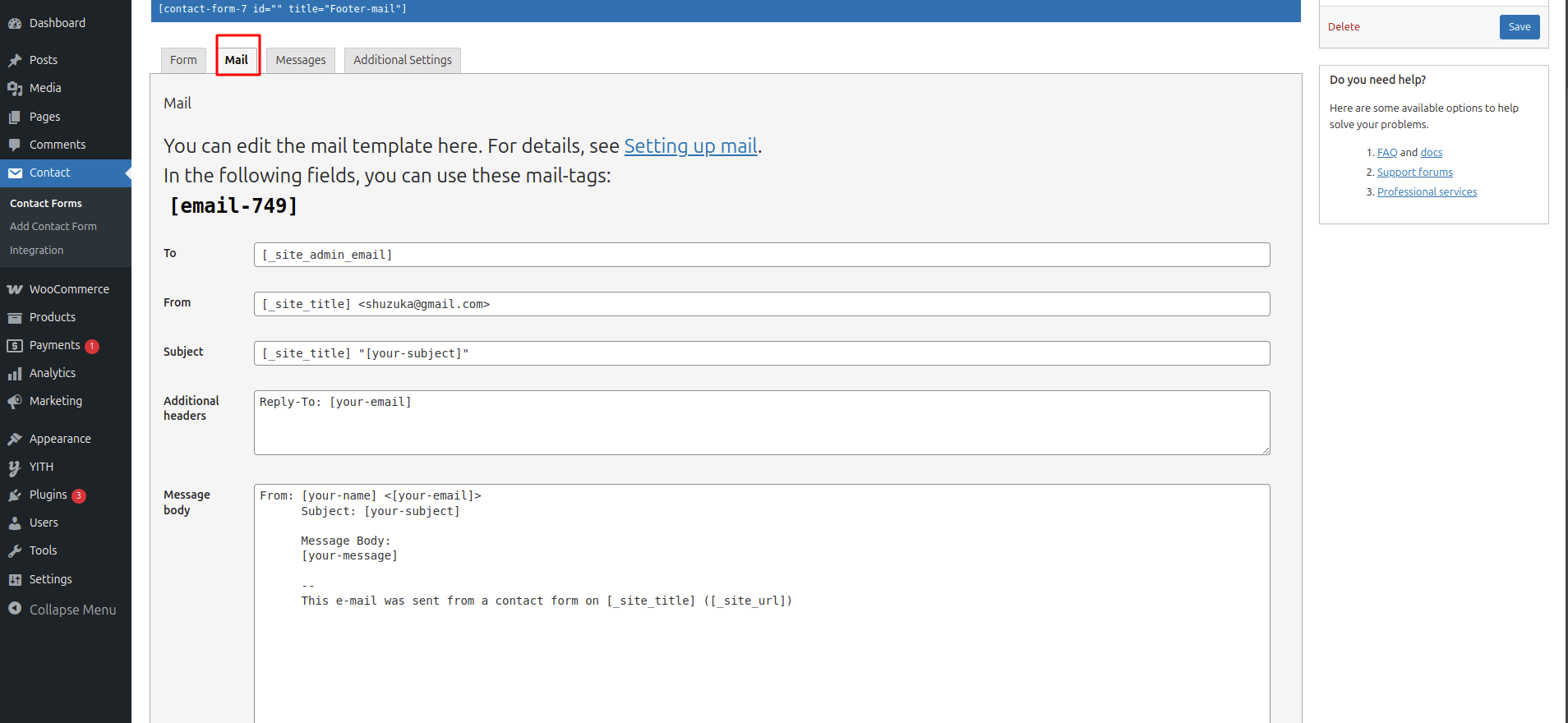Click the Delete link
Viewport: 1568px width, 723px height.
coord(1344,27)
